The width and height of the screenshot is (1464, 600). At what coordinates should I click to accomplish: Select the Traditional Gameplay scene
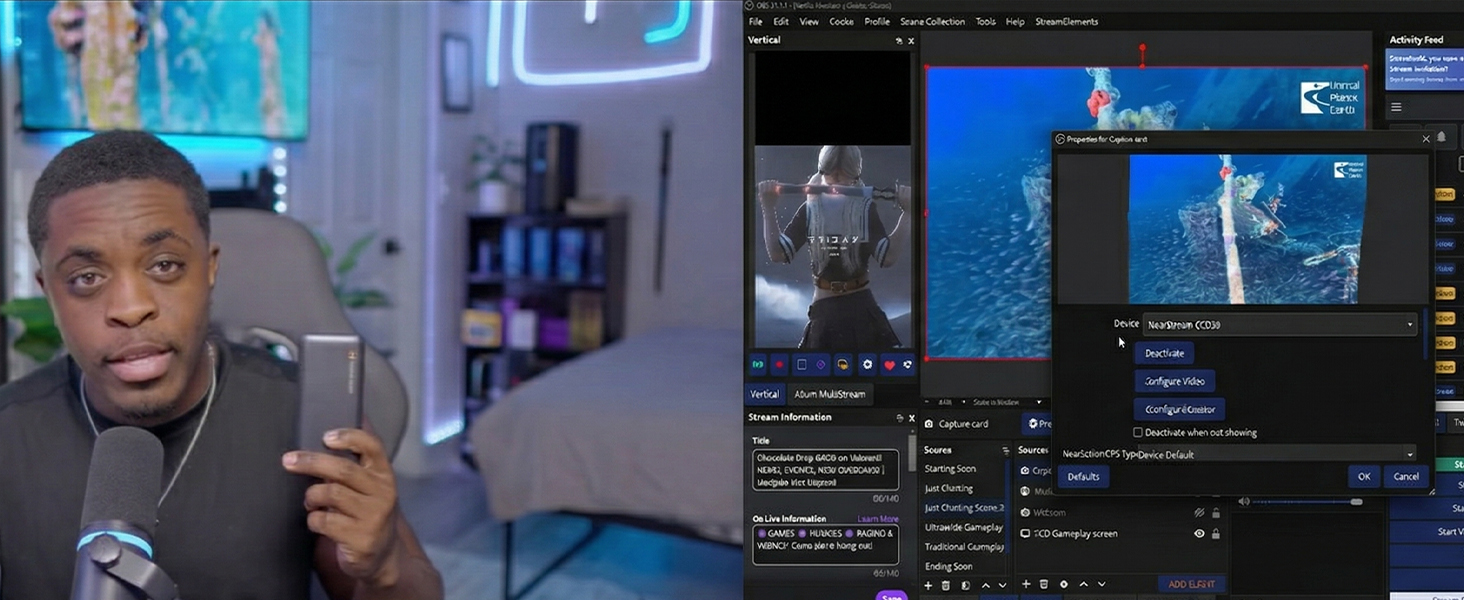(963, 547)
